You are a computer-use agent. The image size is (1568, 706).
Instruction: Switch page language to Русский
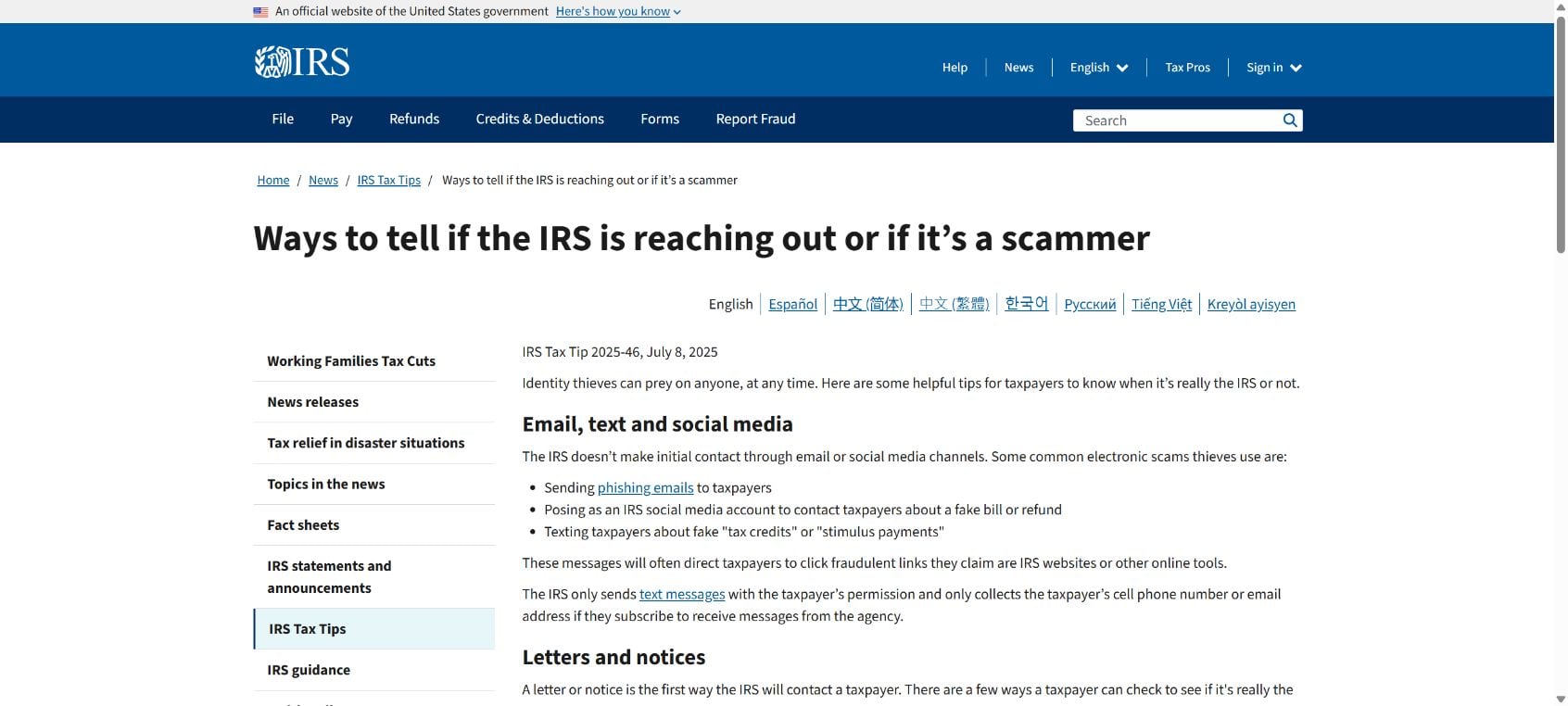pyautogui.click(x=1090, y=304)
